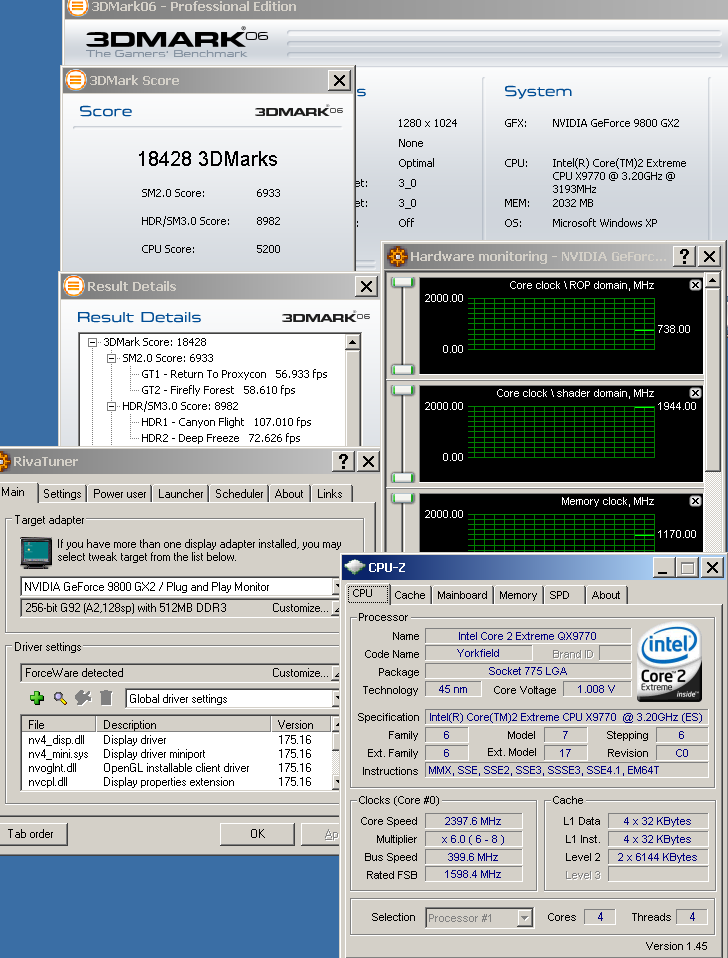Click the monitor icon in Target adapter
728x958 pixels.
coord(36,552)
